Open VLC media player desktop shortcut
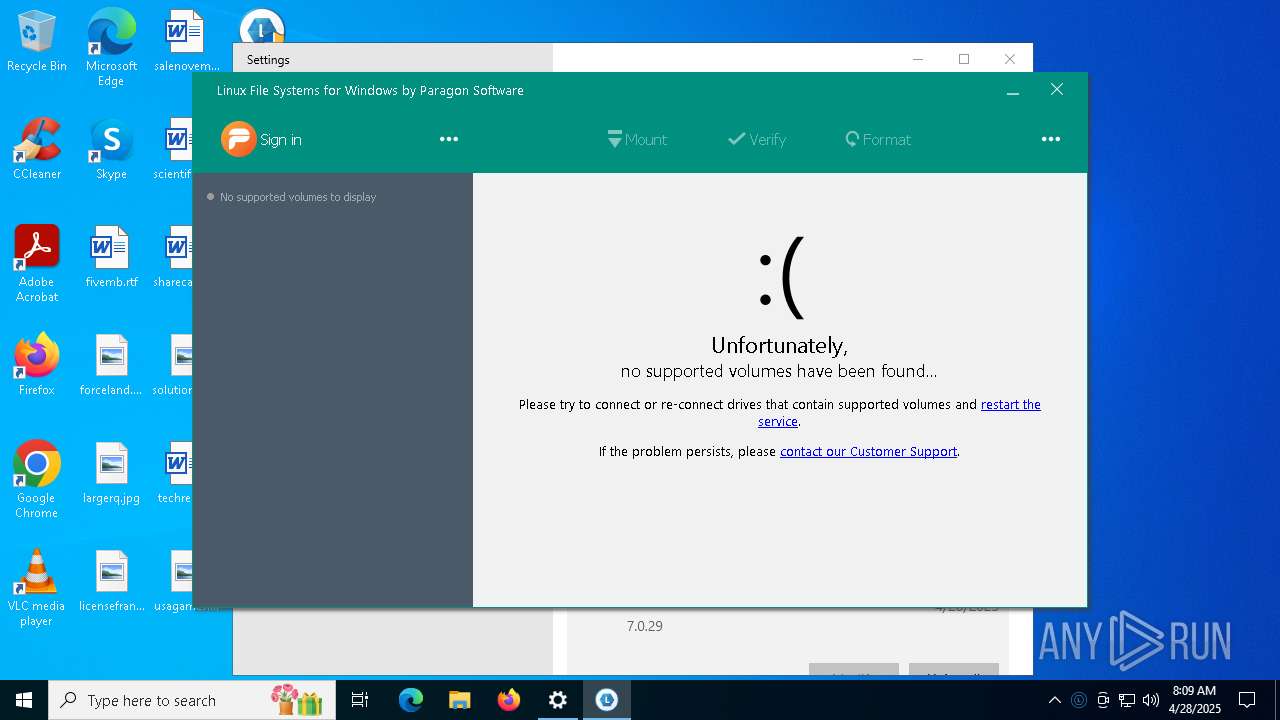The height and width of the screenshot is (720, 1280). tap(37, 588)
